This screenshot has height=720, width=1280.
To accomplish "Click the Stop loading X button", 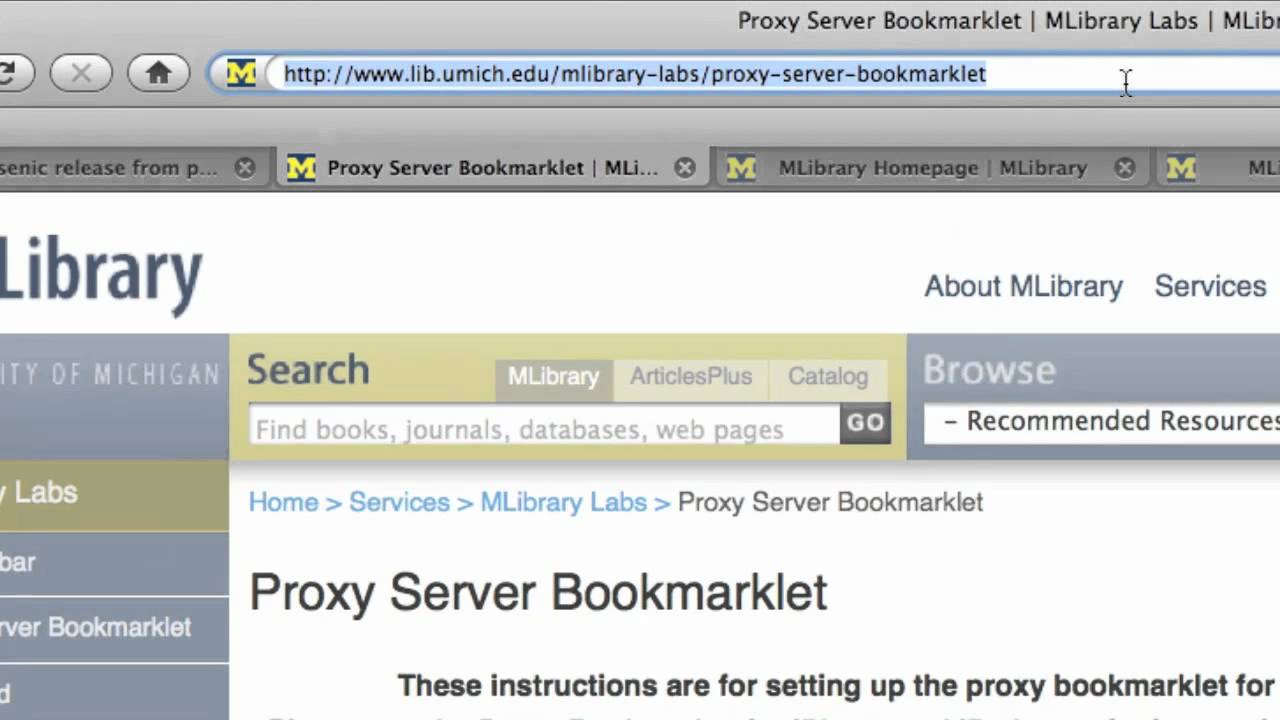I will 81,73.
